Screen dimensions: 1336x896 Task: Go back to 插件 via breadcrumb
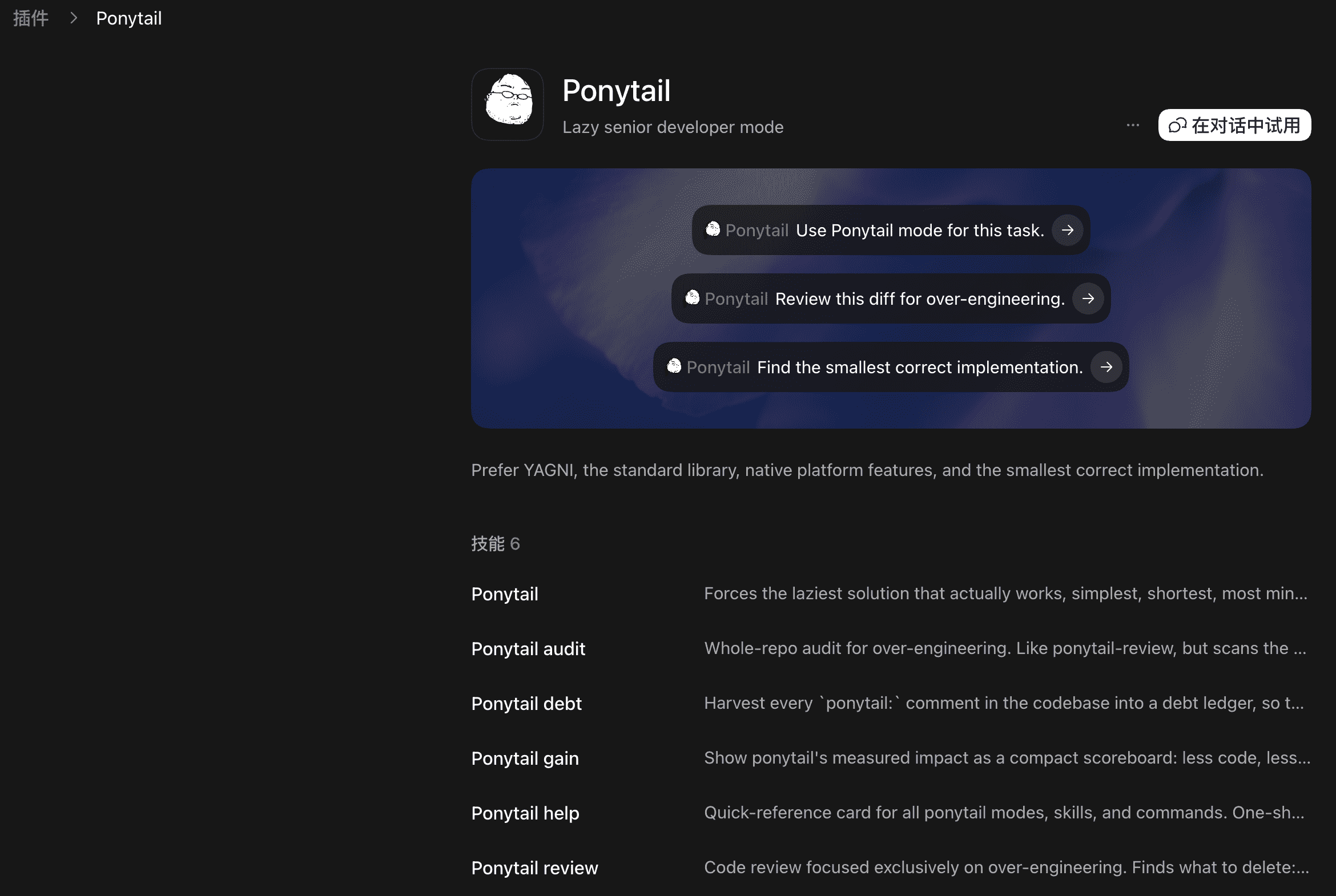coord(31,18)
